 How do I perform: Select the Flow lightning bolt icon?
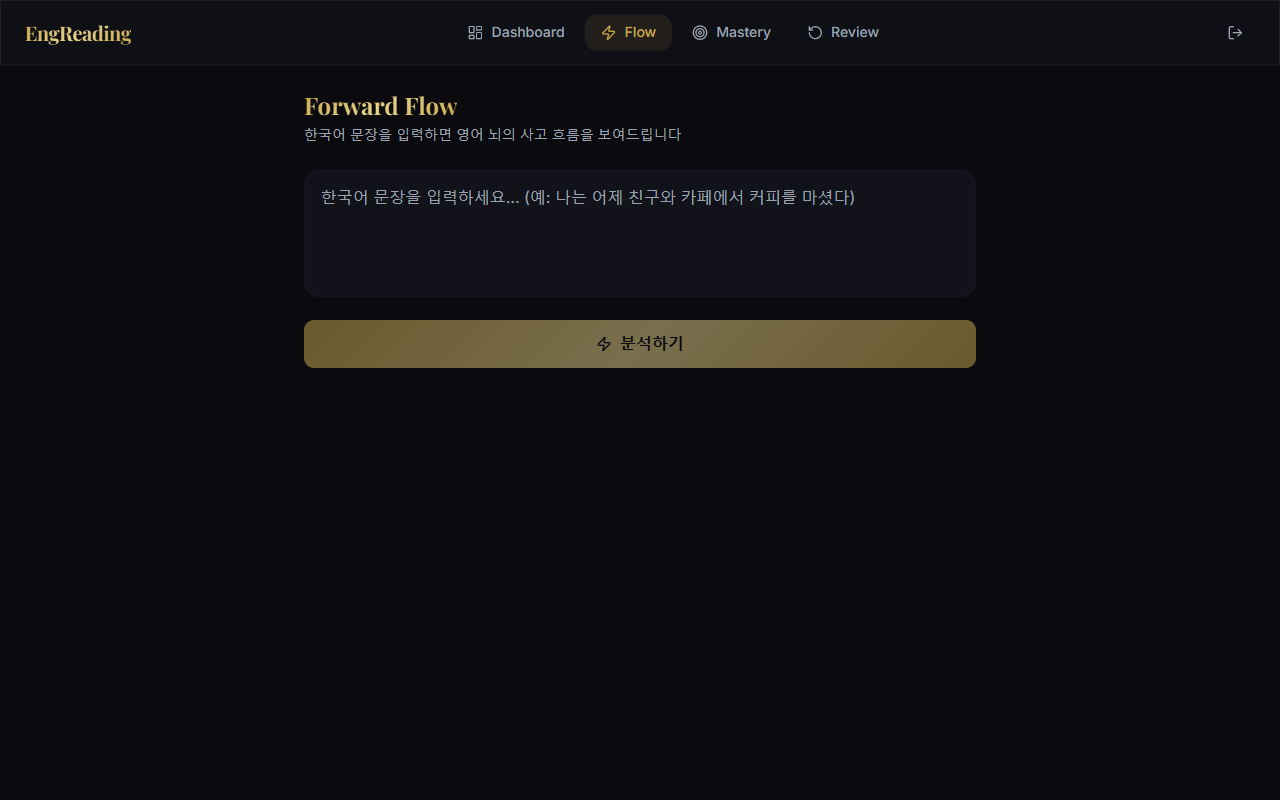[609, 32]
